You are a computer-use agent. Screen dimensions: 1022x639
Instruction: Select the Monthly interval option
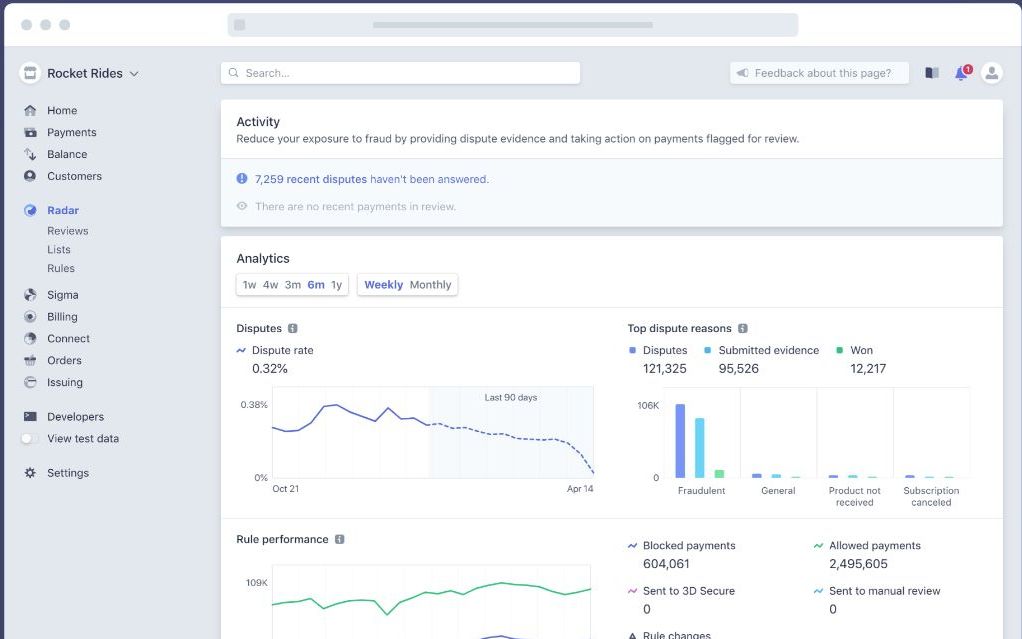pos(430,285)
